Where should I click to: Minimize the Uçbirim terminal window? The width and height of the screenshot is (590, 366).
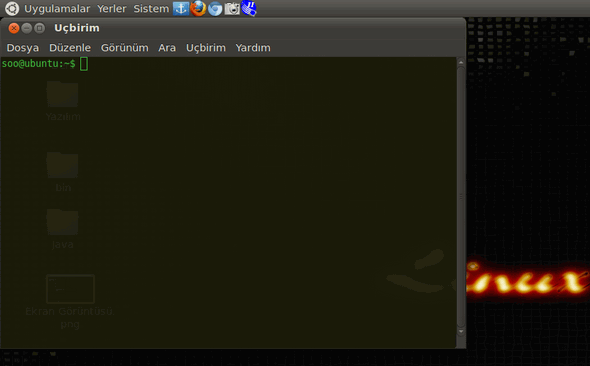point(27,28)
